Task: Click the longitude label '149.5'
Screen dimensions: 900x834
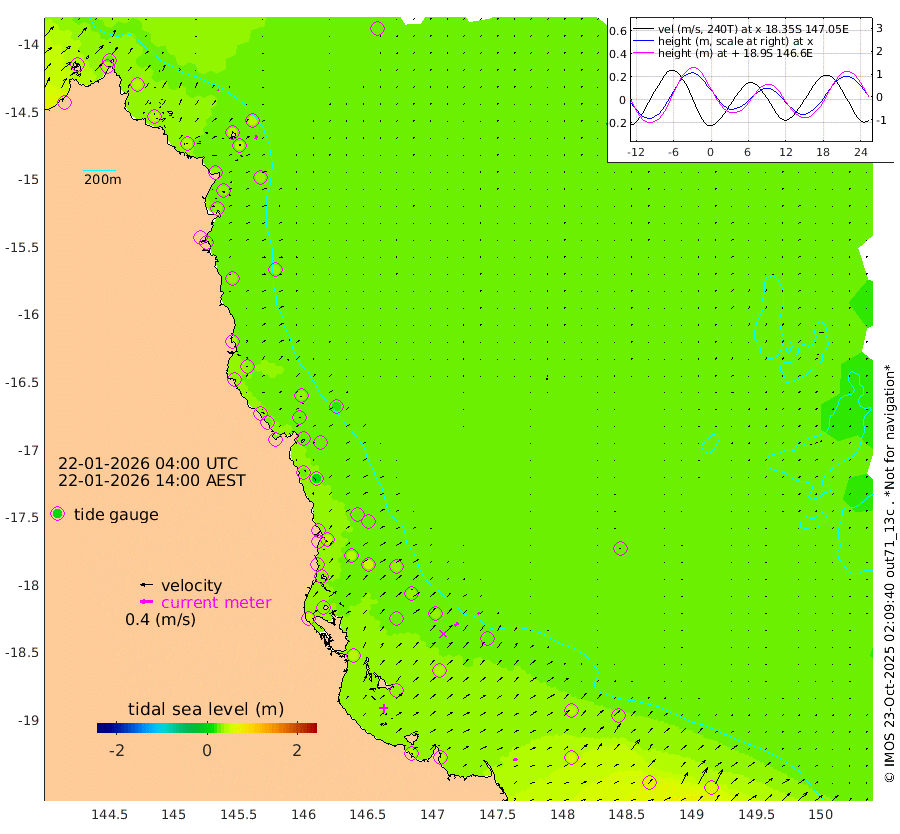Action: click(x=756, y=814)
